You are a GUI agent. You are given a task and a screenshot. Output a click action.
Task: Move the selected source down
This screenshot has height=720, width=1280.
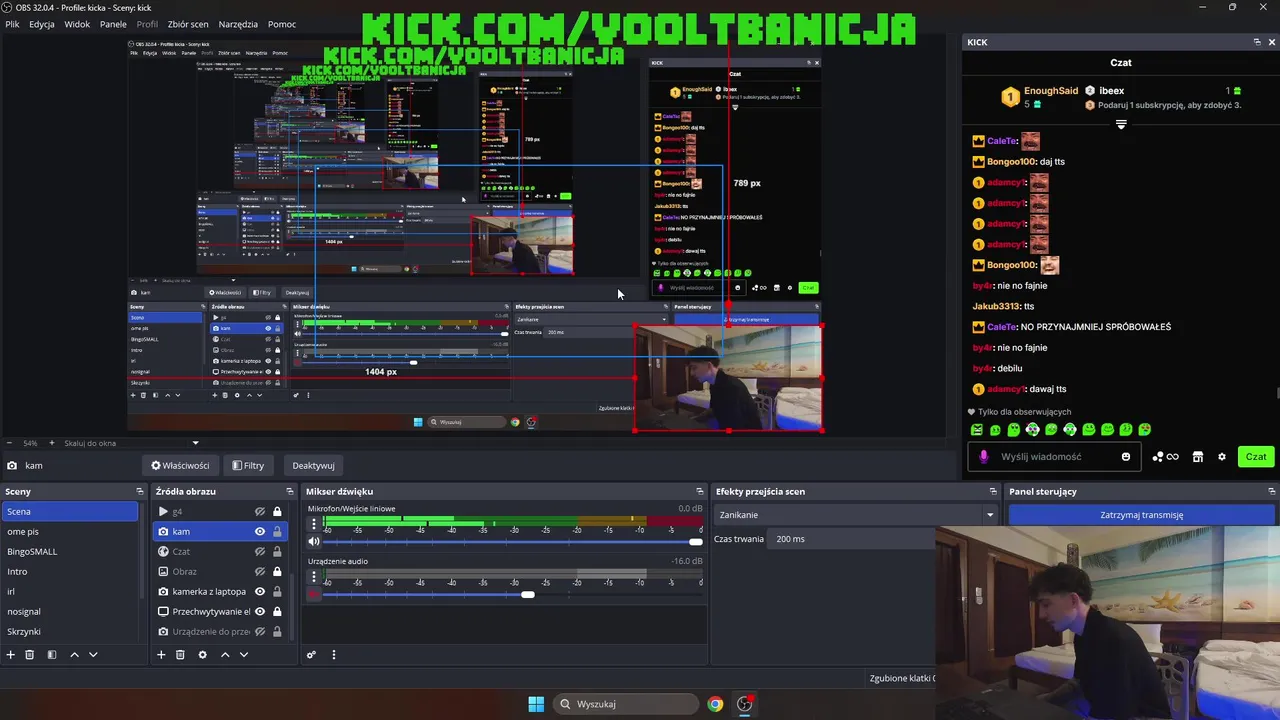click(x=244, y=655)
